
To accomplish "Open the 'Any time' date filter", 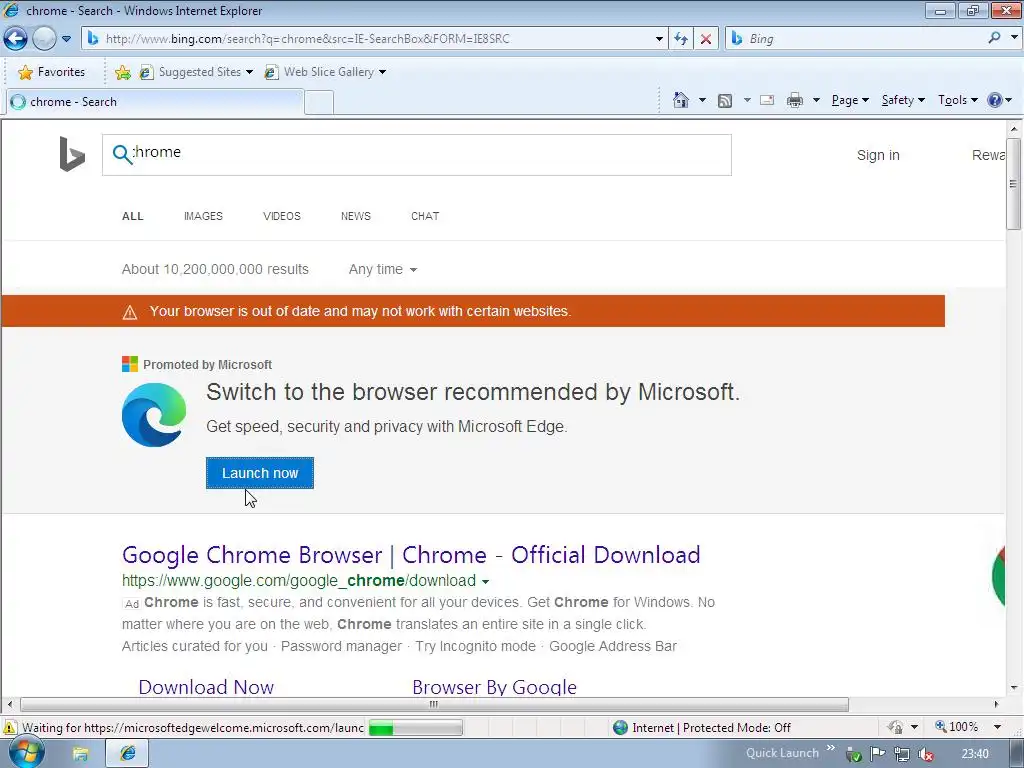I will [383, 269].
